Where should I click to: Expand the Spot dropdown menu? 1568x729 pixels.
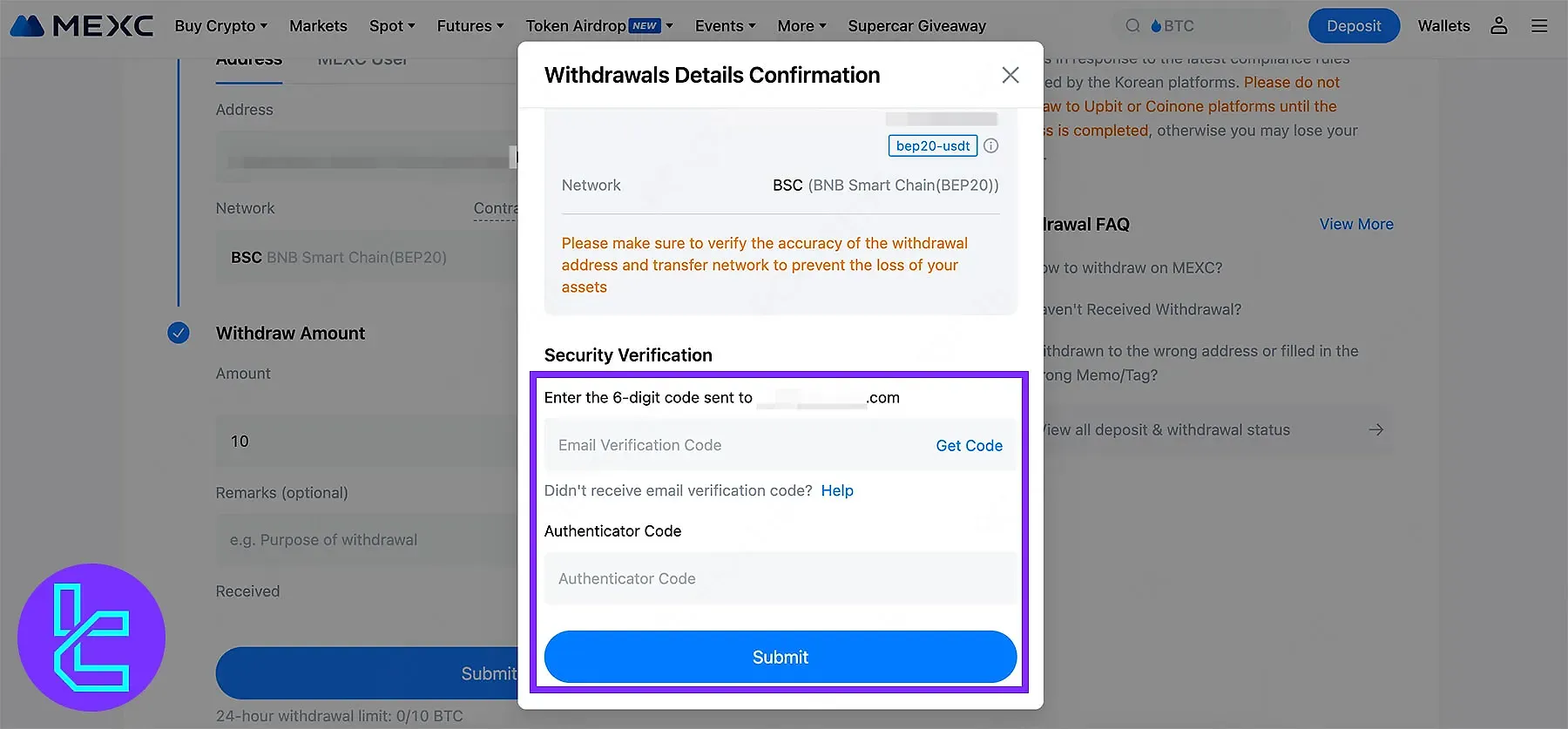392,26
